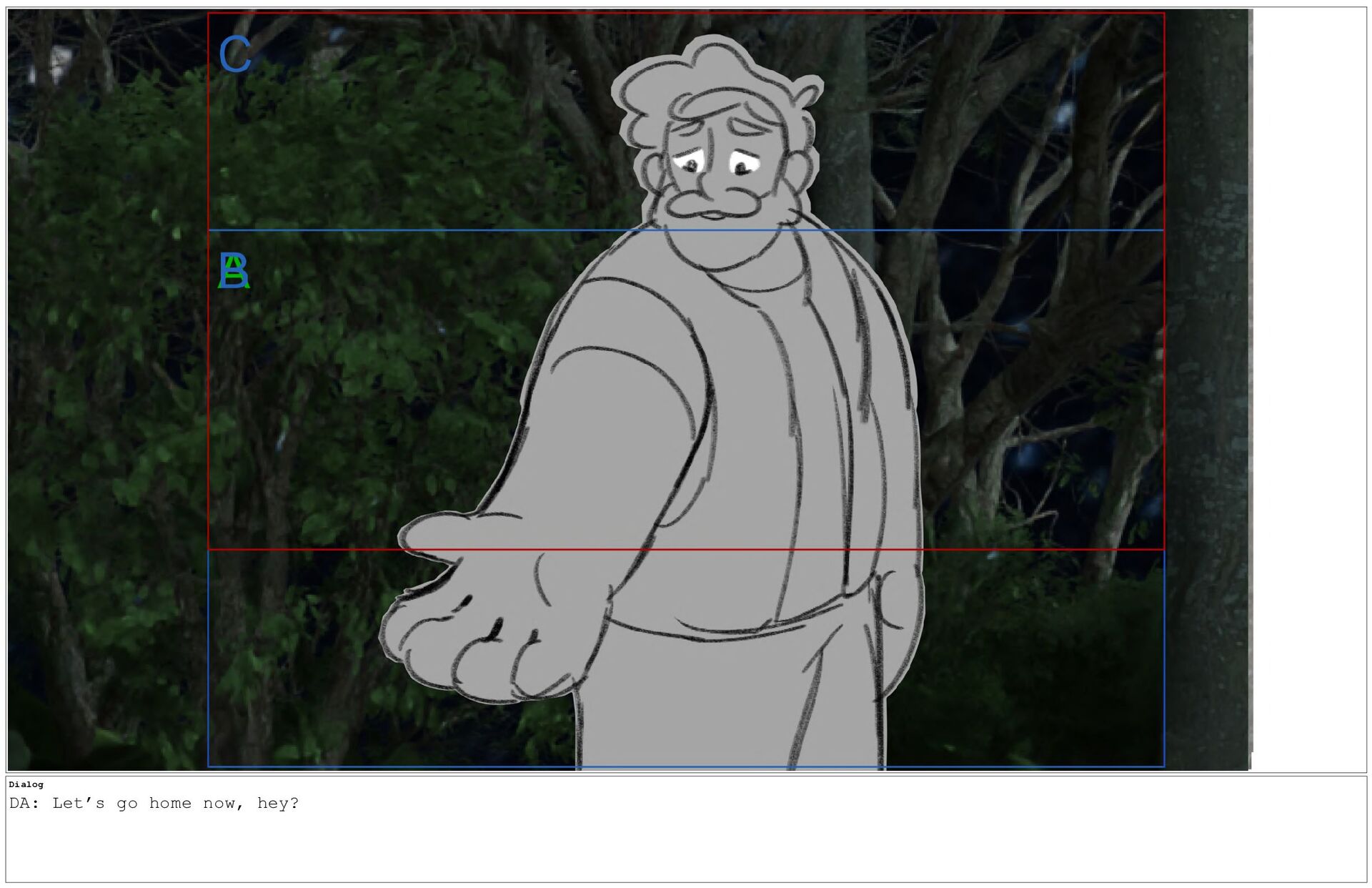The image size is (1372, 888).
Task: Click the overlapping A/B camera frame label
Action: coord(234,271)
